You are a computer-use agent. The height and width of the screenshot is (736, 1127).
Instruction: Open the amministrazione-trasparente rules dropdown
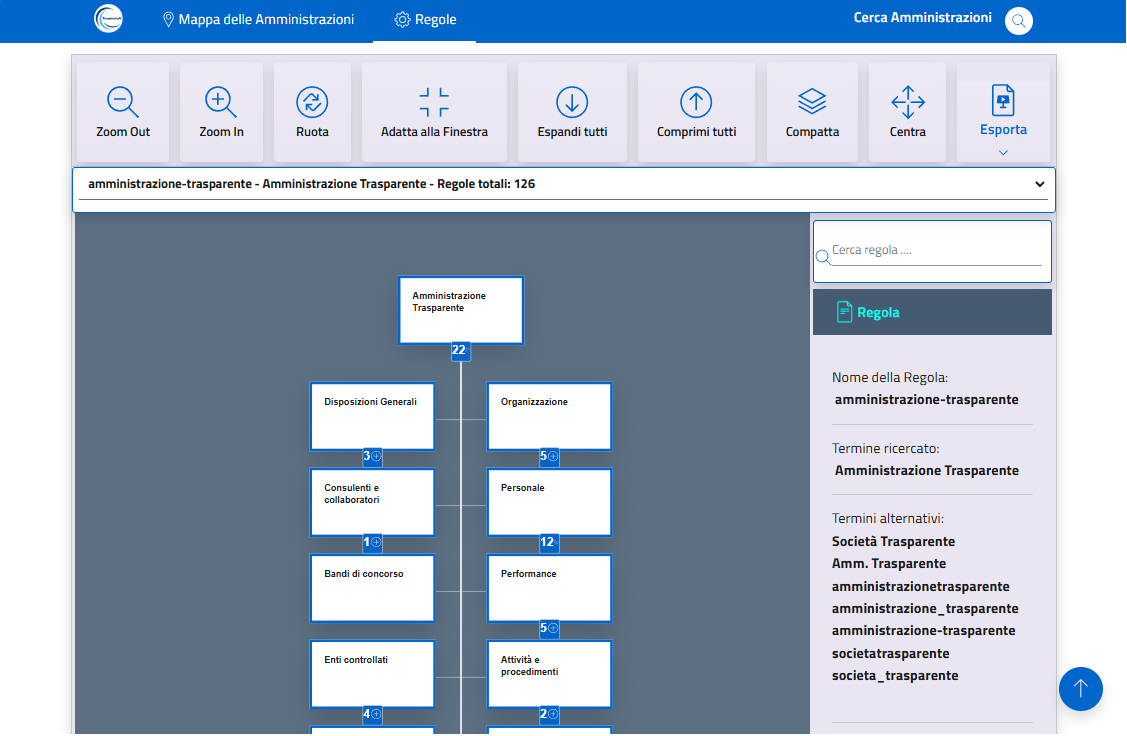point(564,185)
